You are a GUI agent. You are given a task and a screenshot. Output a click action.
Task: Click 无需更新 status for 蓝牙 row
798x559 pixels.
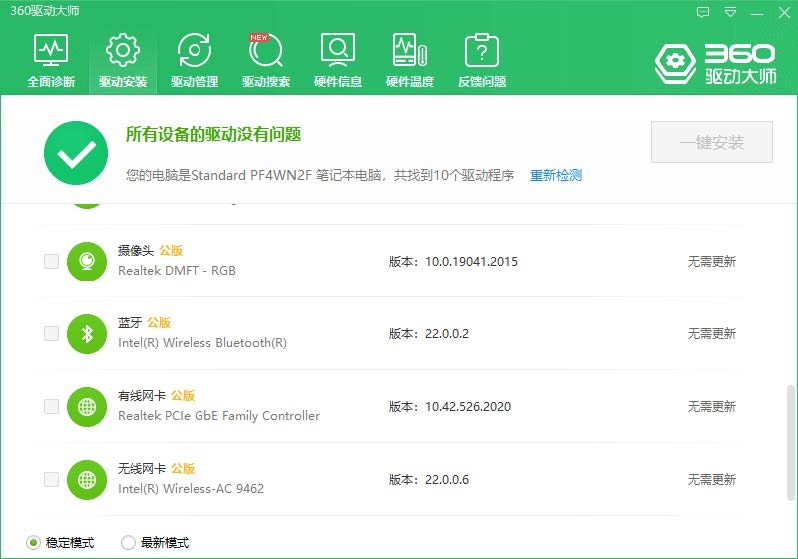click(711, 333)
